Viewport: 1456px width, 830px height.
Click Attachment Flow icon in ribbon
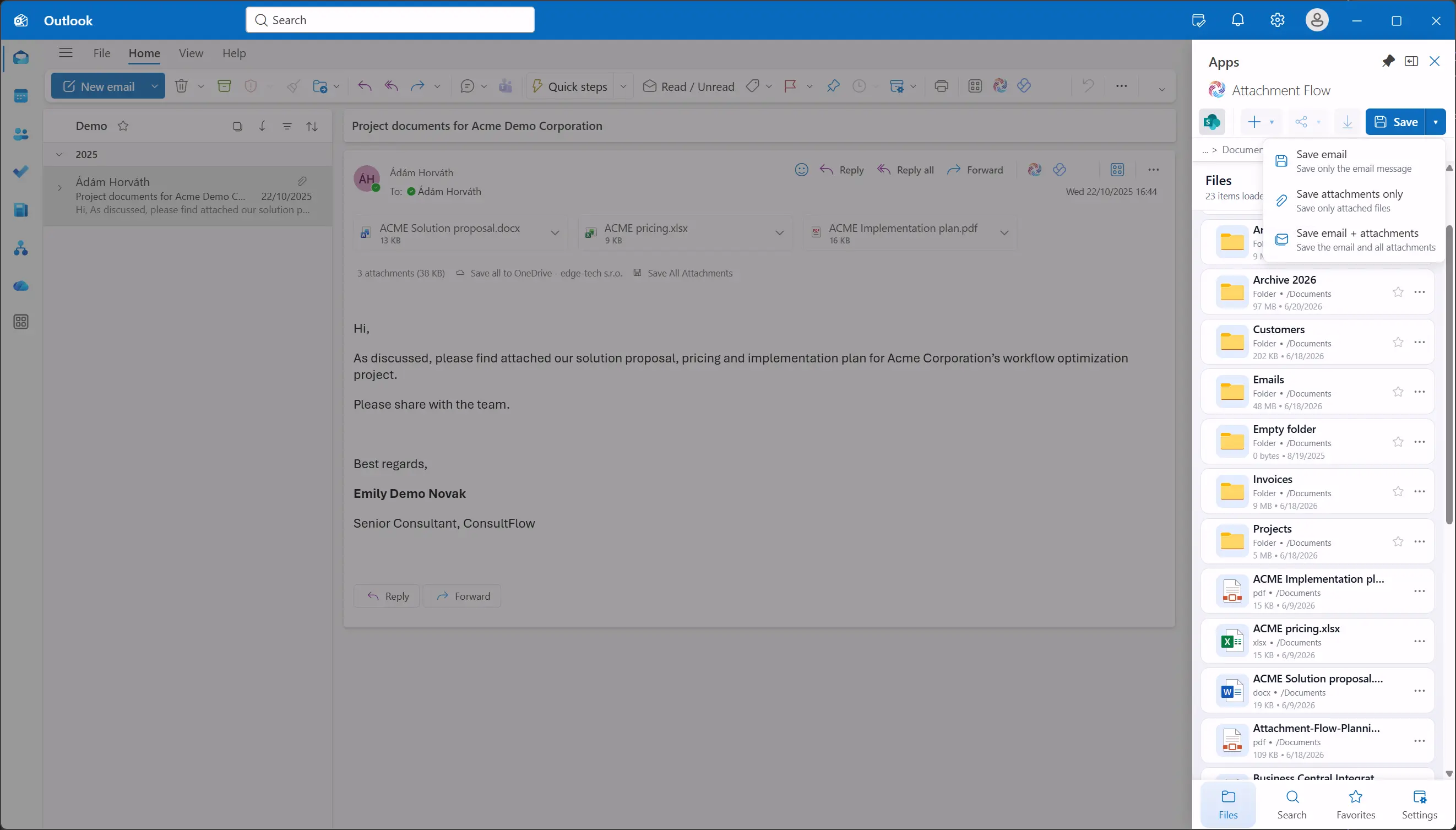click(x=1000, y=86)
